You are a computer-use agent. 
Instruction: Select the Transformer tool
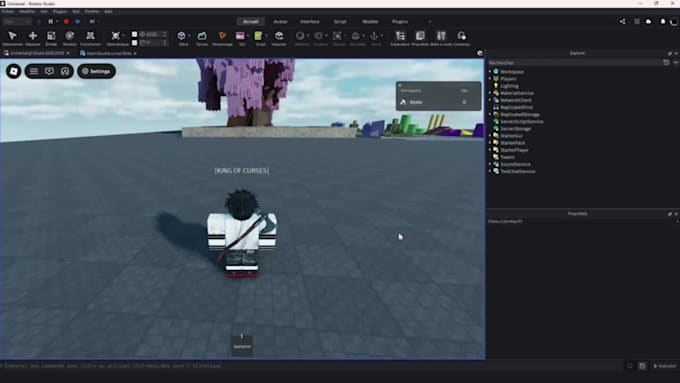coord(90,38)
